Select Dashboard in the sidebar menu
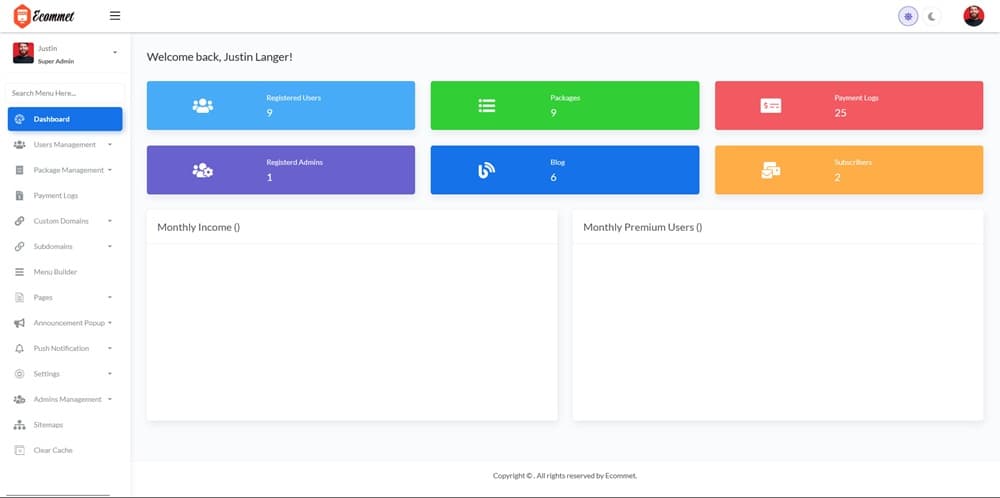 point(65,119)
